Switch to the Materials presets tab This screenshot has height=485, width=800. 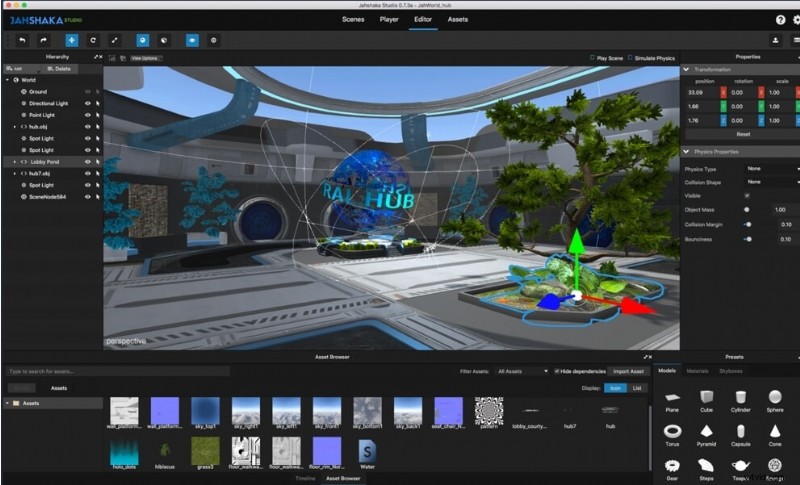tap(697, 371)
